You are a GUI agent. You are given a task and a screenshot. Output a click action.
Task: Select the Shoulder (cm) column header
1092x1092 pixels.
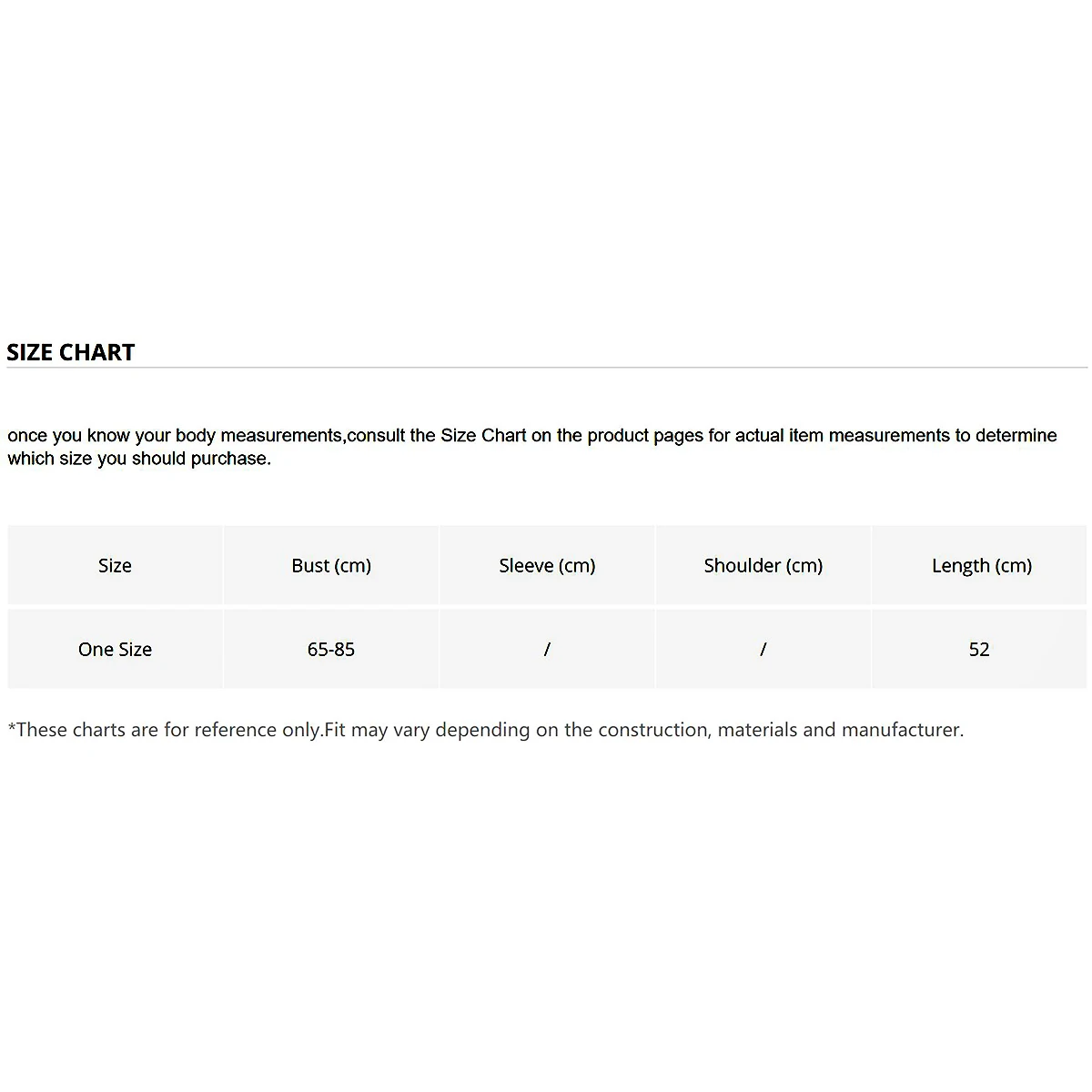pyautogui.click(x=763, y=565)
